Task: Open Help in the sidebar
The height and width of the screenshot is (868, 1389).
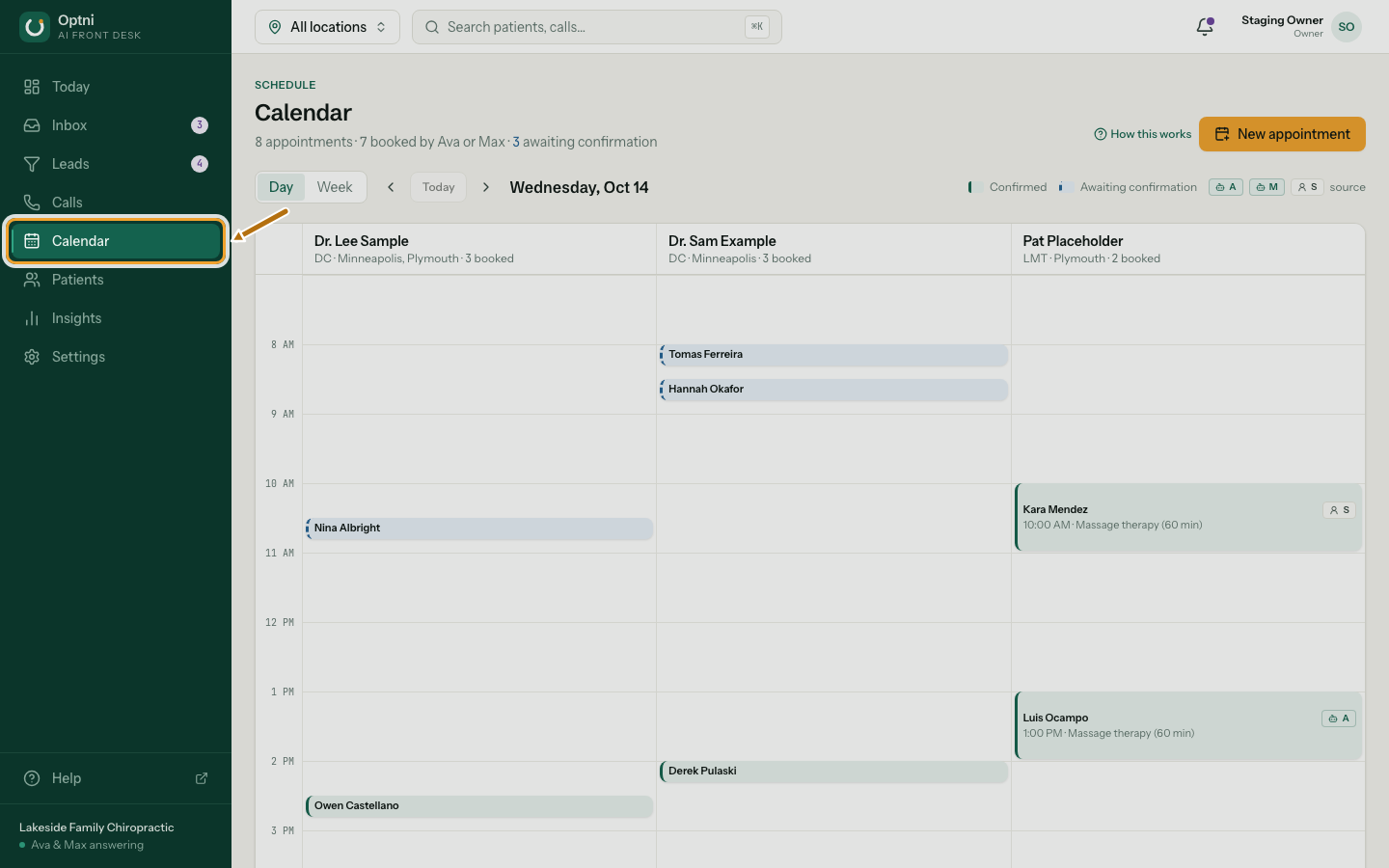Action: pyautogui.click(x=116, y=778)
